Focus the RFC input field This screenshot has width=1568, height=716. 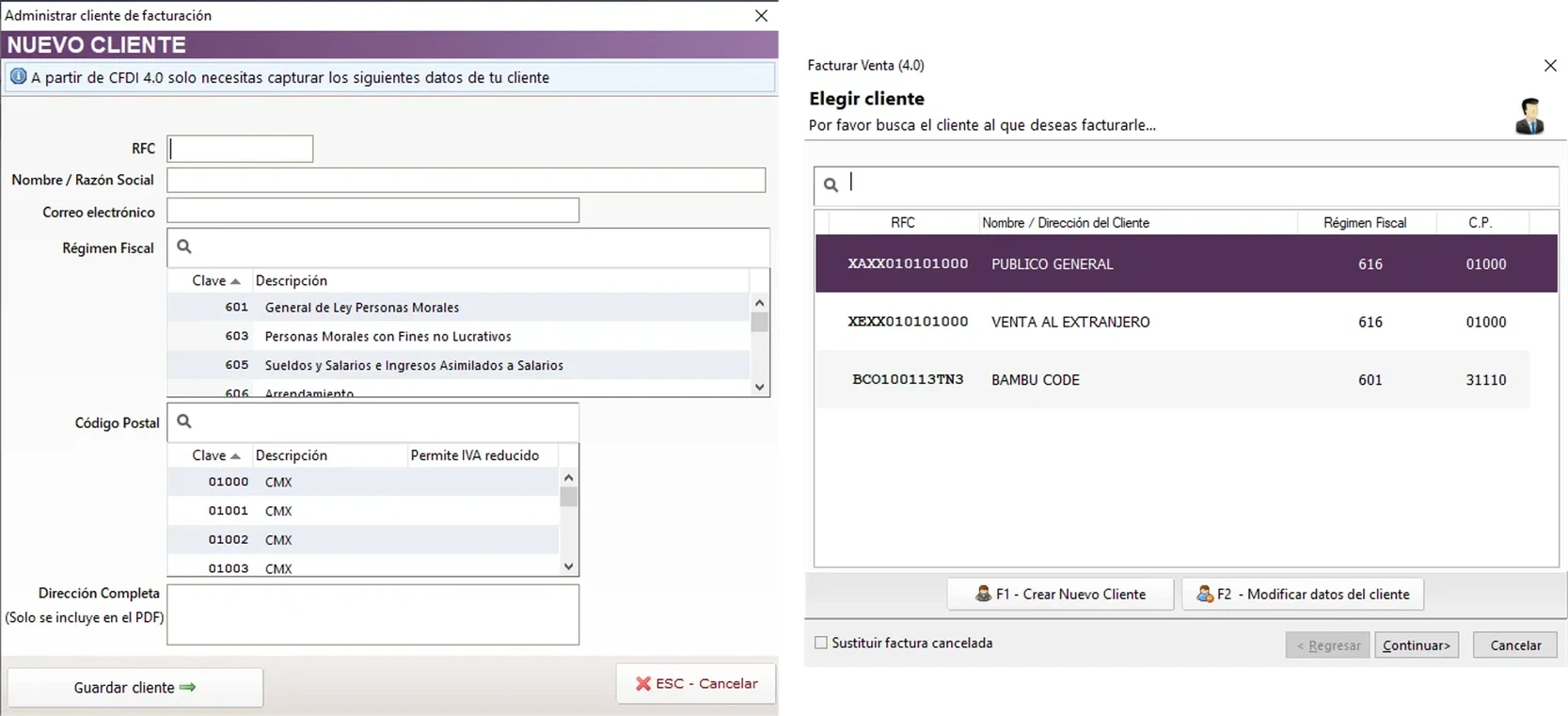pyautogui.click(x=240, y=149)
